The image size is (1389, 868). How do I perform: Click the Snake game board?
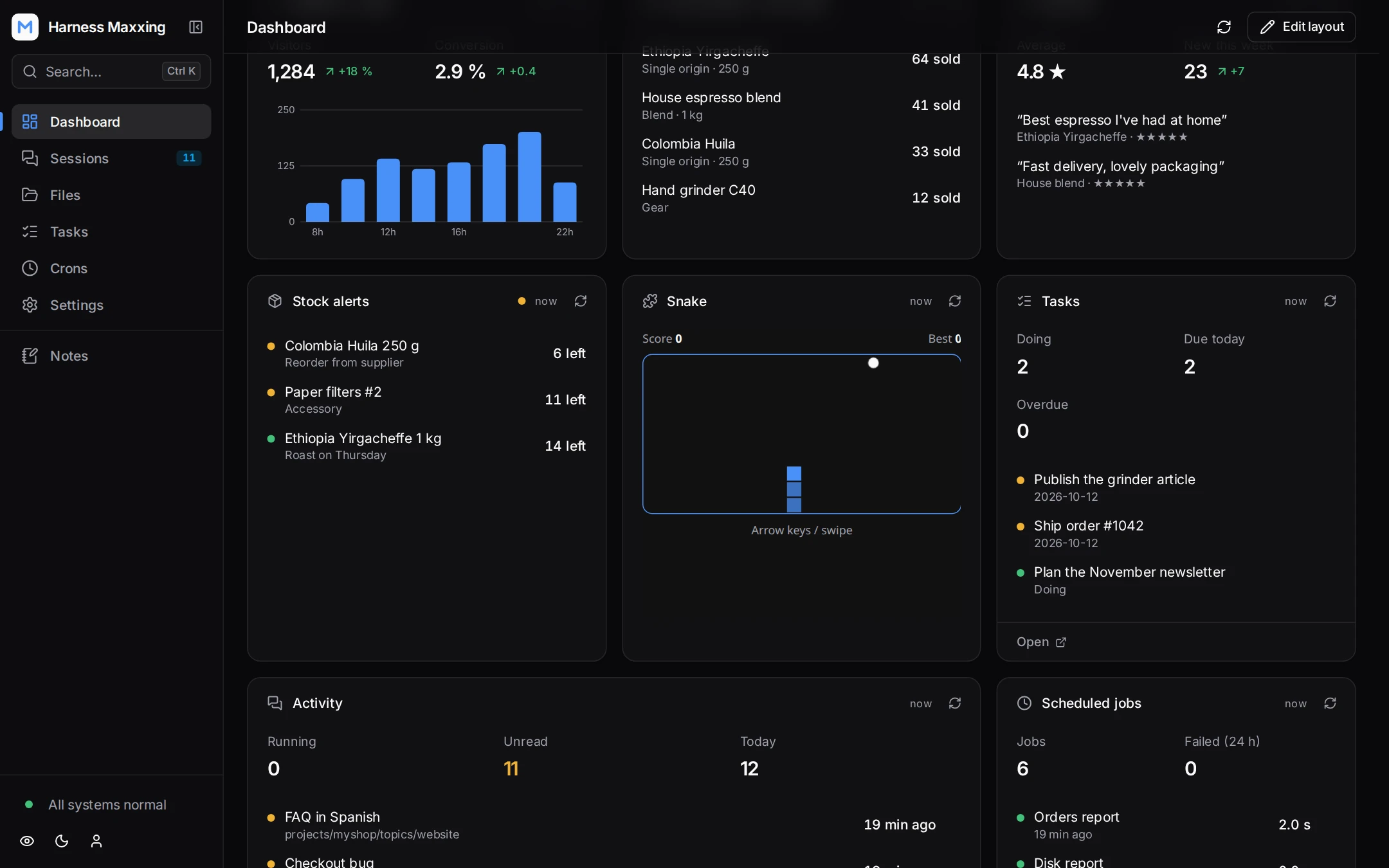click(x=801, y=434)
